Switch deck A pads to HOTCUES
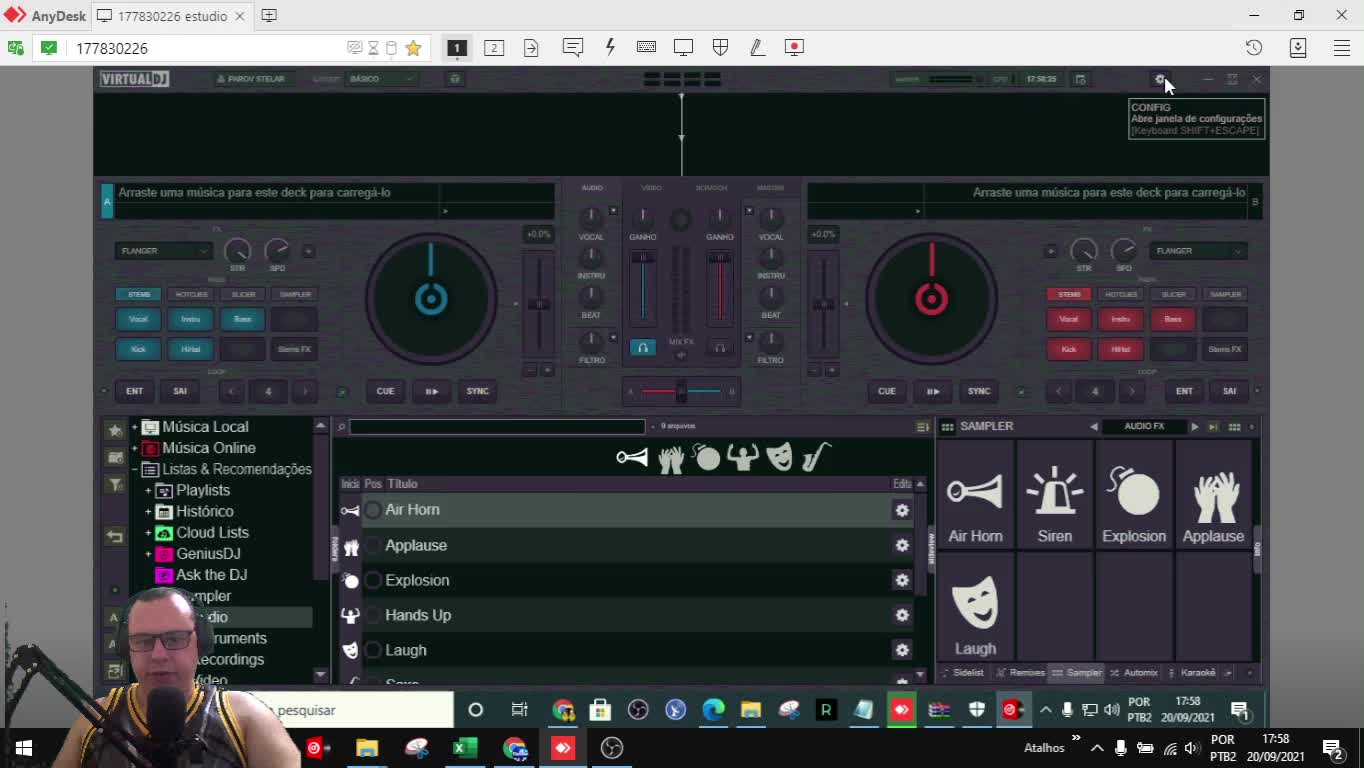Image resolution: width=1364 pixels, height=768 pixels. coord(191,294)
